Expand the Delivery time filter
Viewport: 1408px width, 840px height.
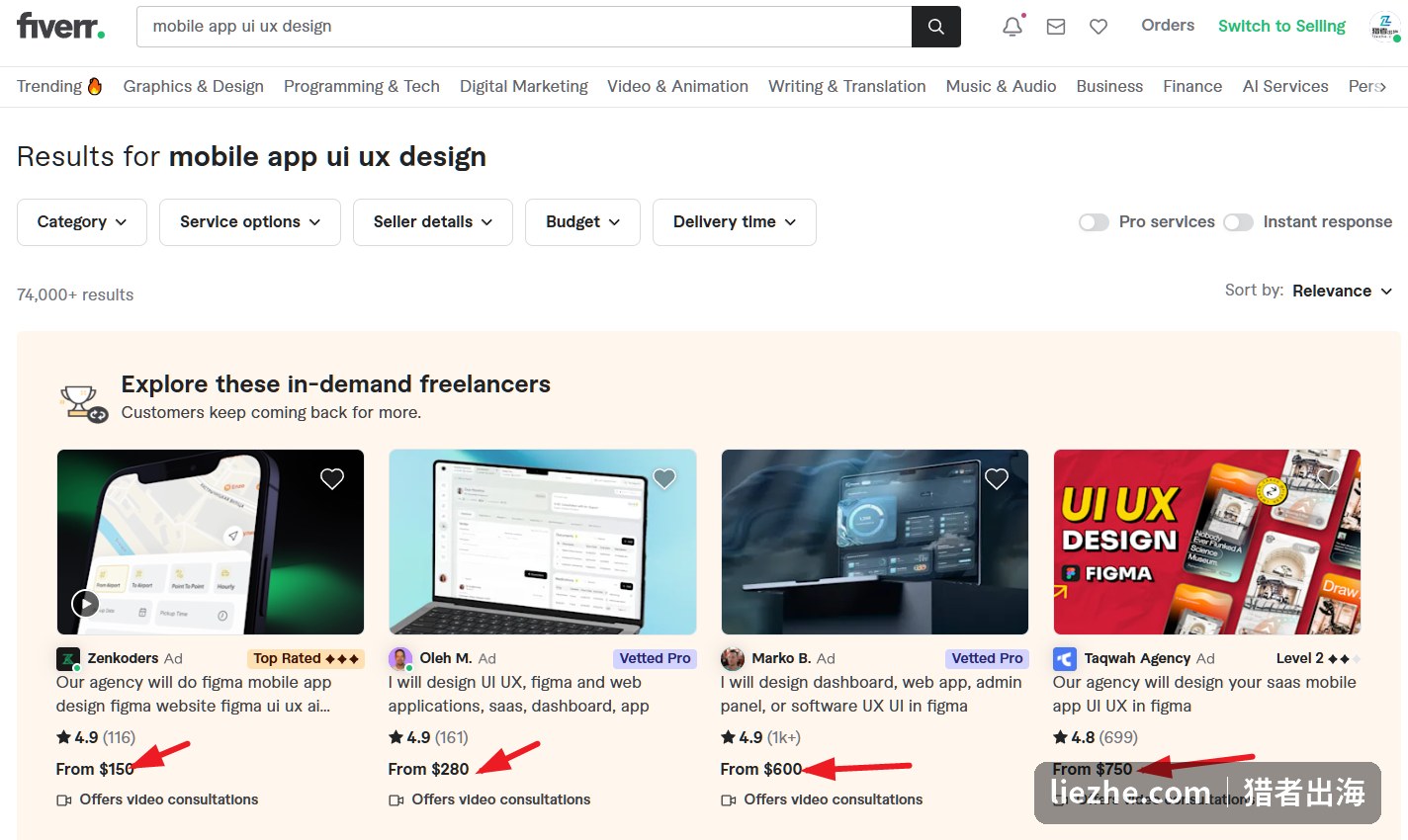click(735, 222)
